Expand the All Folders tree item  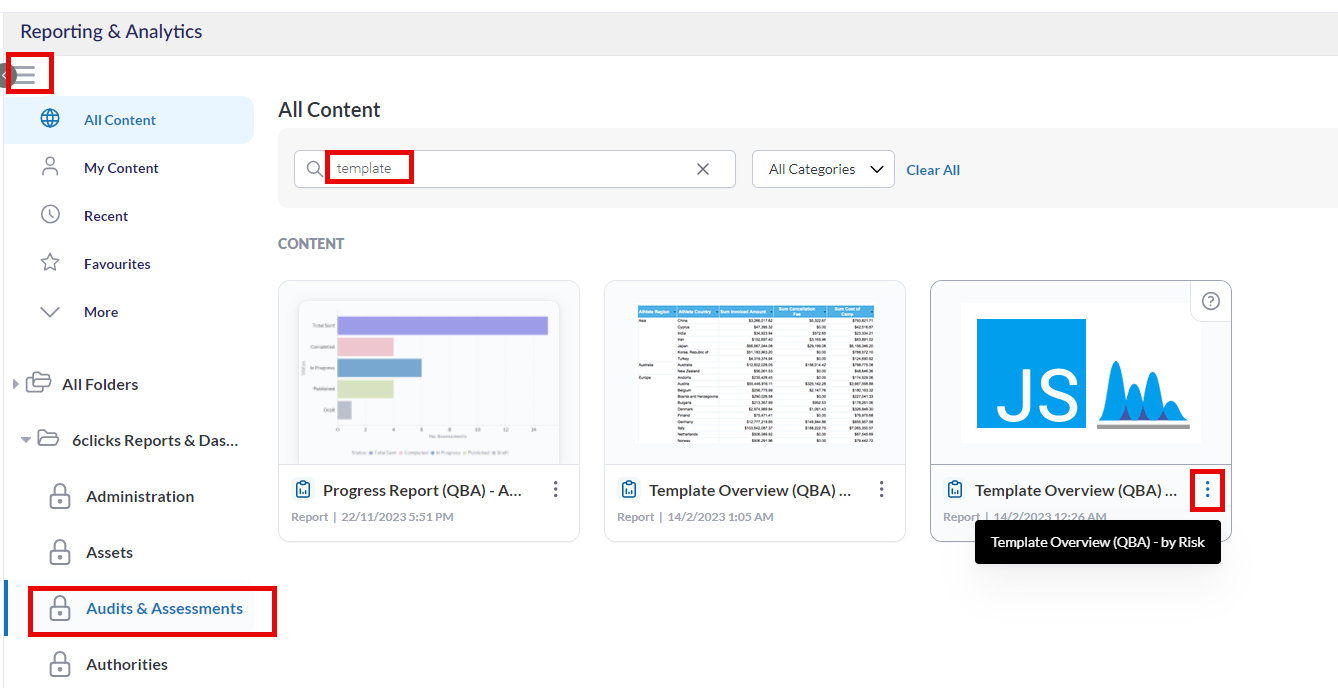point(16,383)
